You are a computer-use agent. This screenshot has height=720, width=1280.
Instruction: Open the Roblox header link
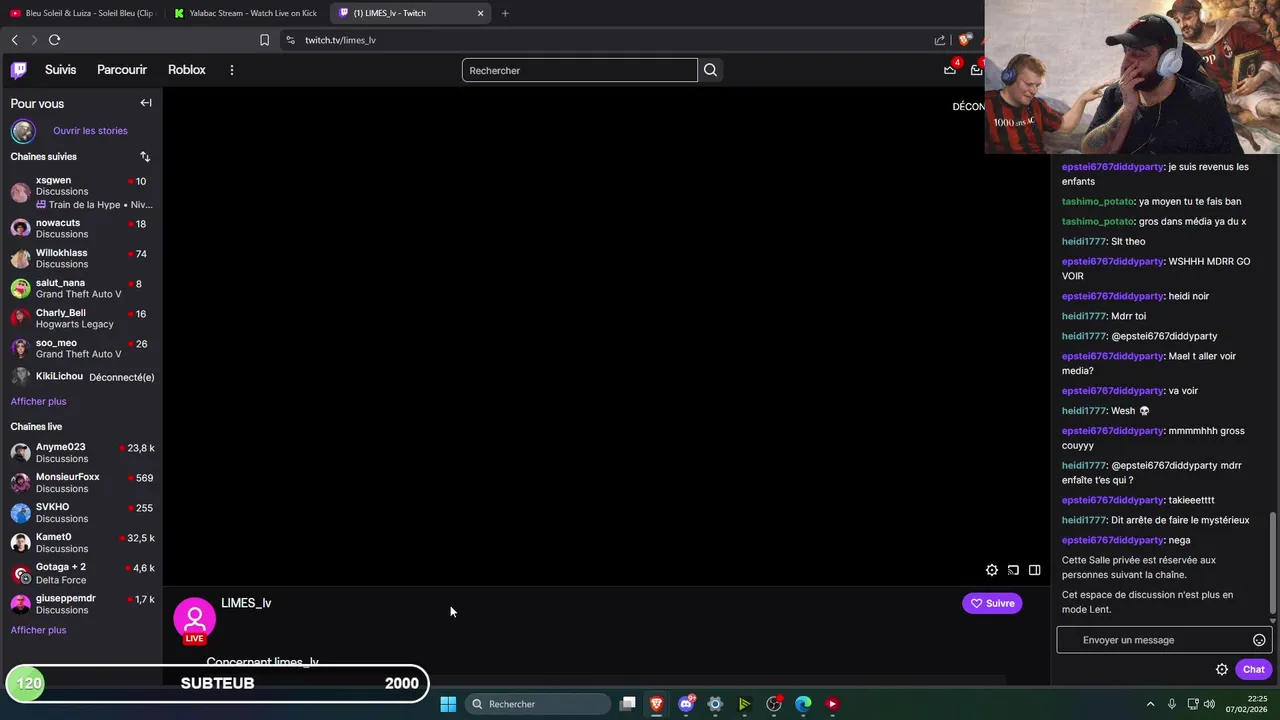tap(187, 70)
